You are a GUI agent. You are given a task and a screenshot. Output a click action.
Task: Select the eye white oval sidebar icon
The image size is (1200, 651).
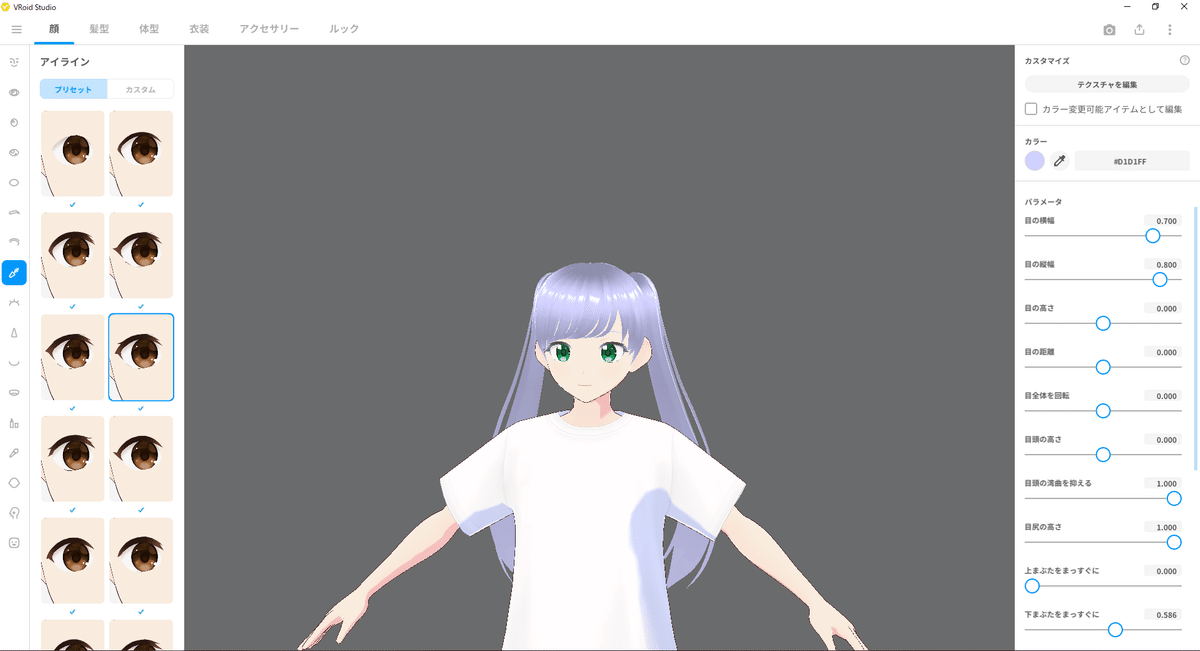pos(14,183)
